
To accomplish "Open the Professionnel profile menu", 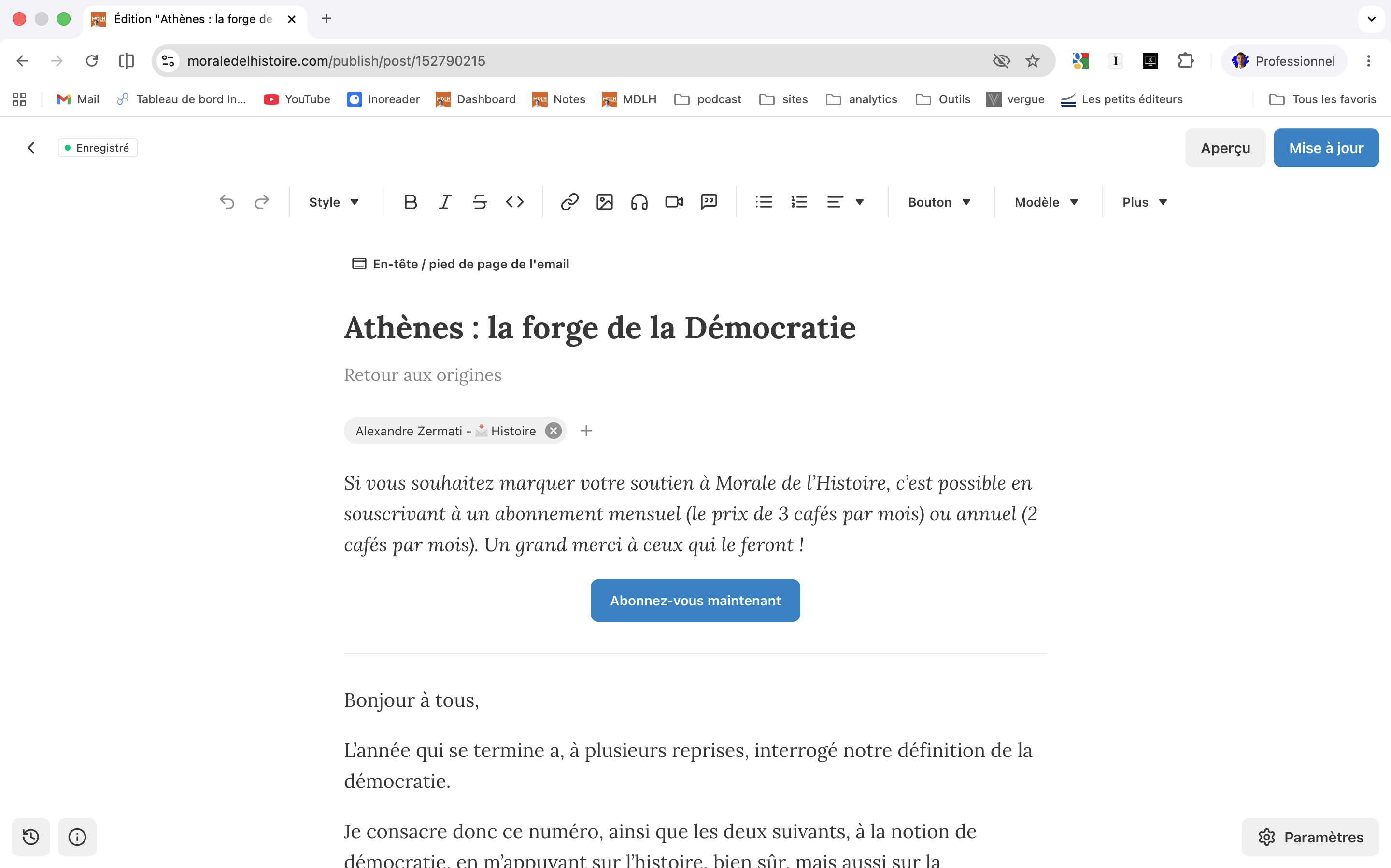I will click(x=1284, y=61).
